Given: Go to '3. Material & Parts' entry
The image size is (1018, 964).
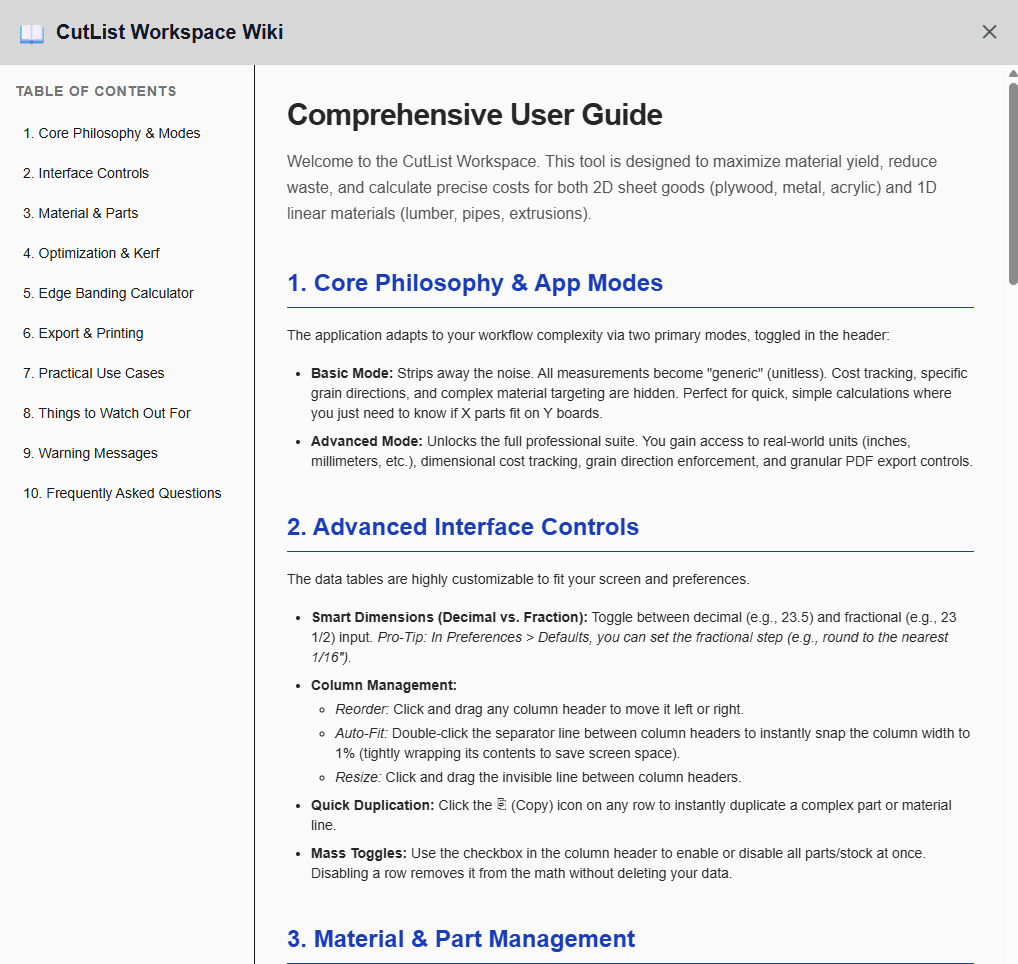Looking at the screenshot, I should (81, 213).
